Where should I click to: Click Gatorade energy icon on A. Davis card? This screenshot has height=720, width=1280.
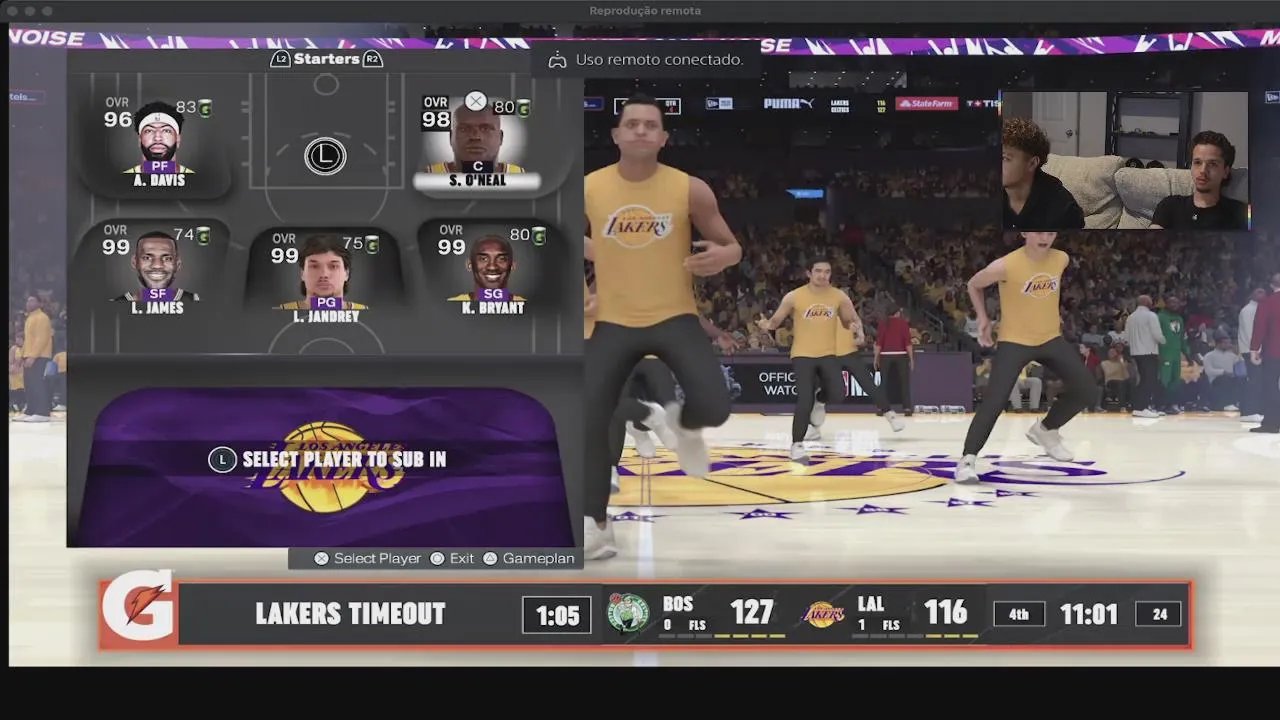click(x=205, y=108)
